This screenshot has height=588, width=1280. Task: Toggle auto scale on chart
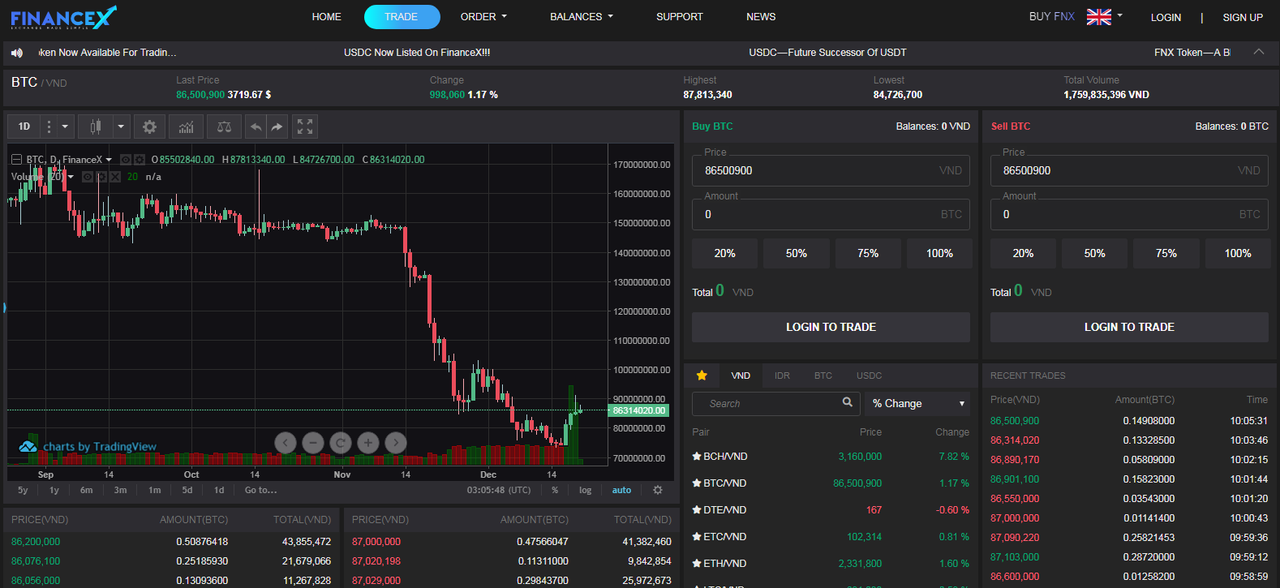(x=622, y=490)
